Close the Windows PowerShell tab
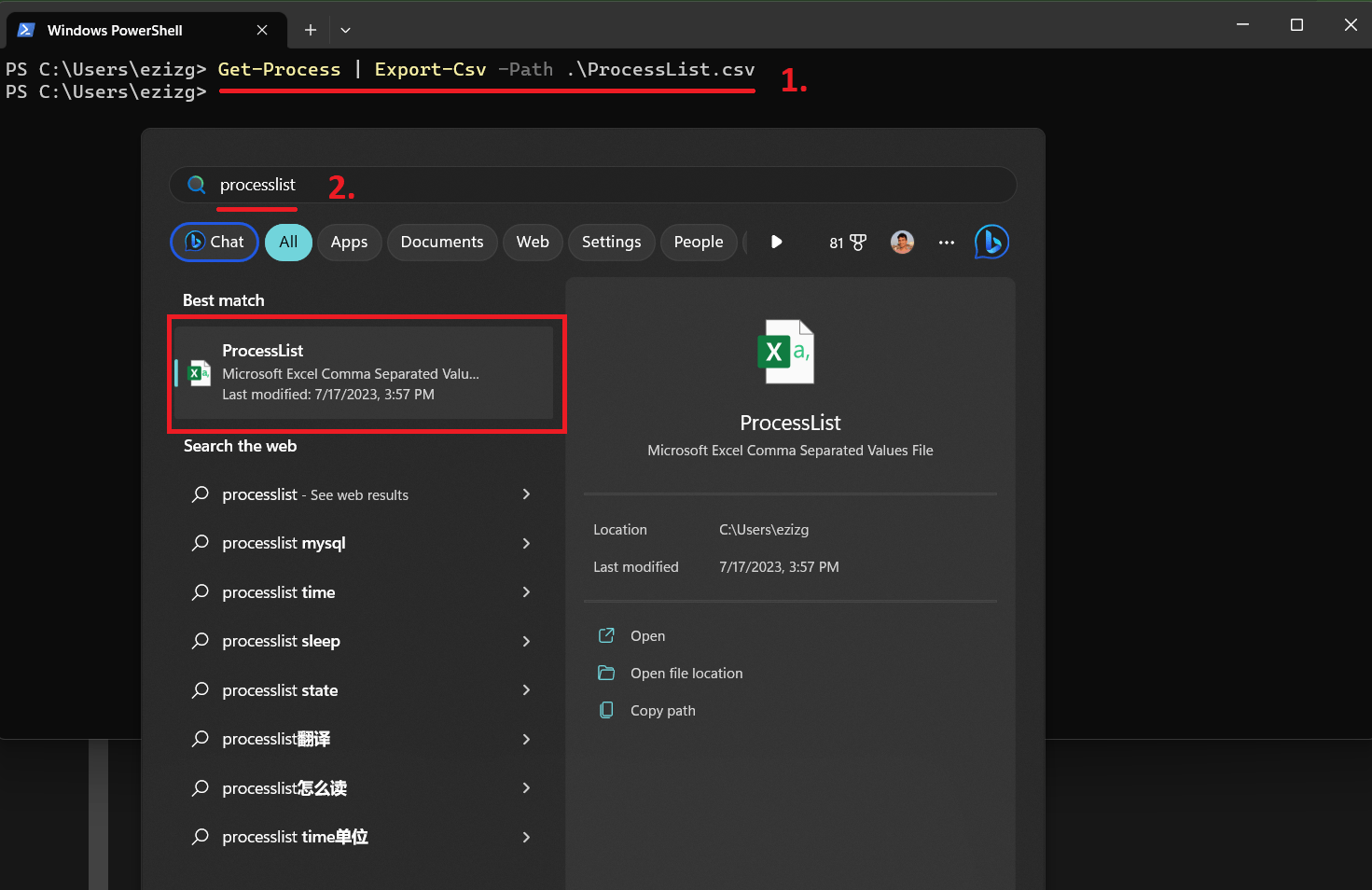1372x890 pixels. coord(262,30)
